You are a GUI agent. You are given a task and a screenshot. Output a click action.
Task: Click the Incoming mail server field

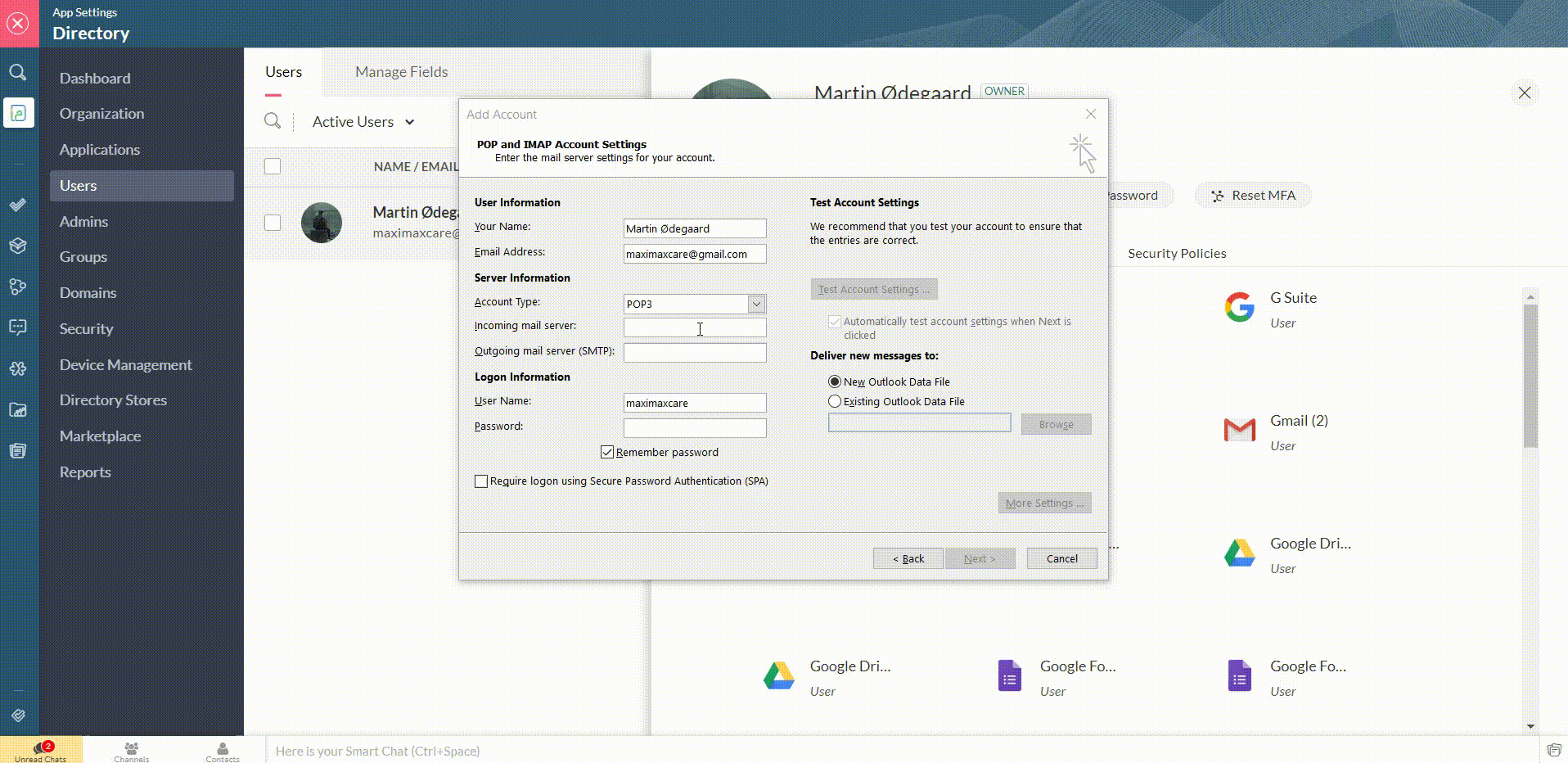694,328
